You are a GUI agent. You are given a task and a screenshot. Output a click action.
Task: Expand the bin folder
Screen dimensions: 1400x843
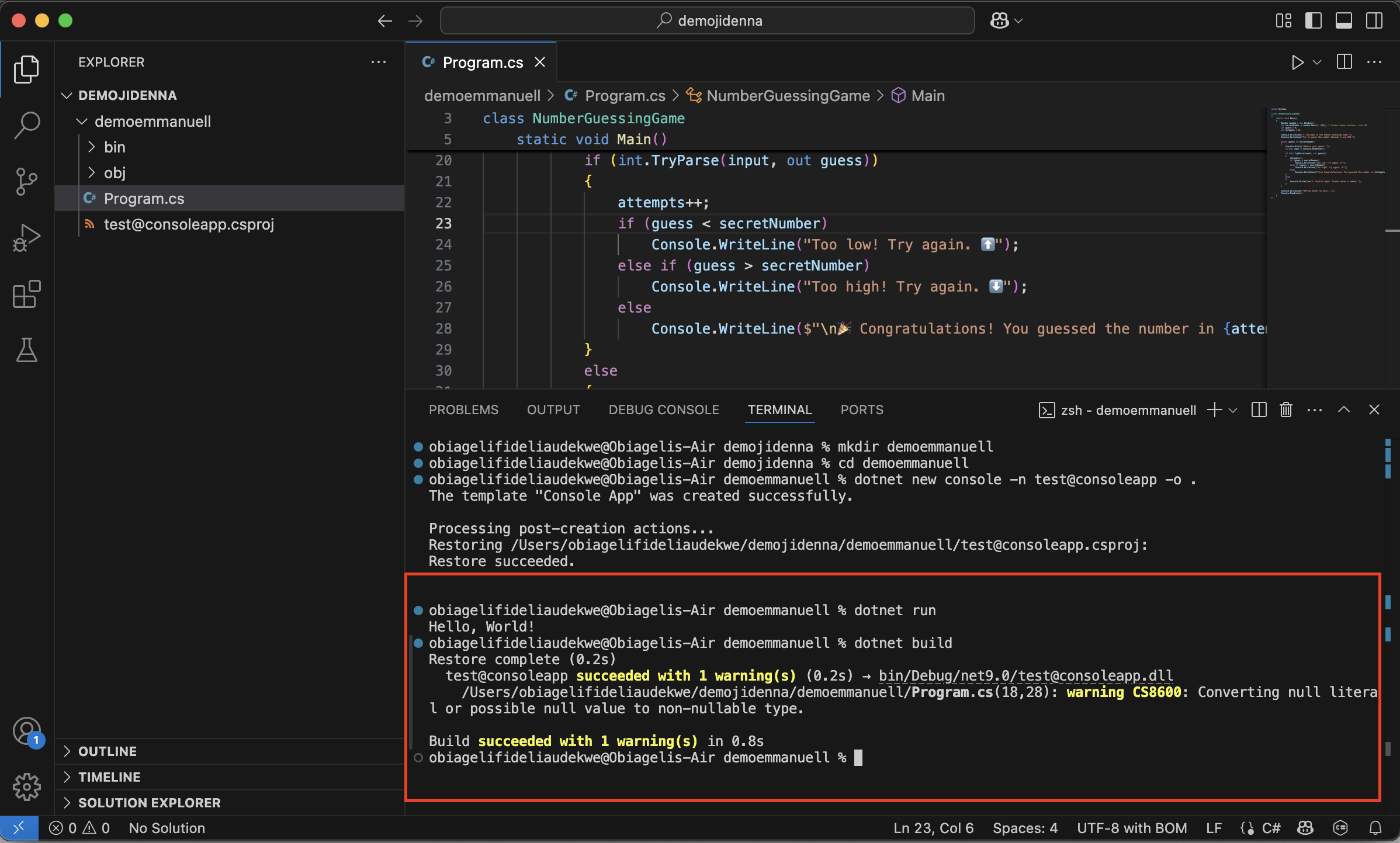[x=91, y=147]
